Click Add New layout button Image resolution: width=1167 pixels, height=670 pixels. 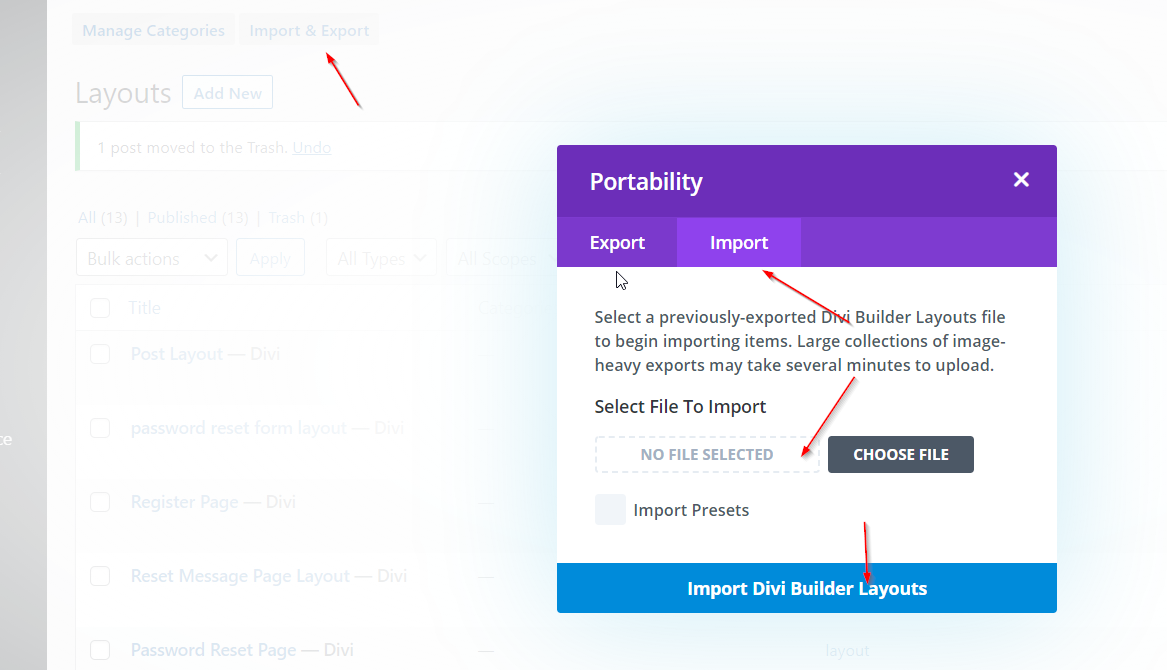pos(227,93)
